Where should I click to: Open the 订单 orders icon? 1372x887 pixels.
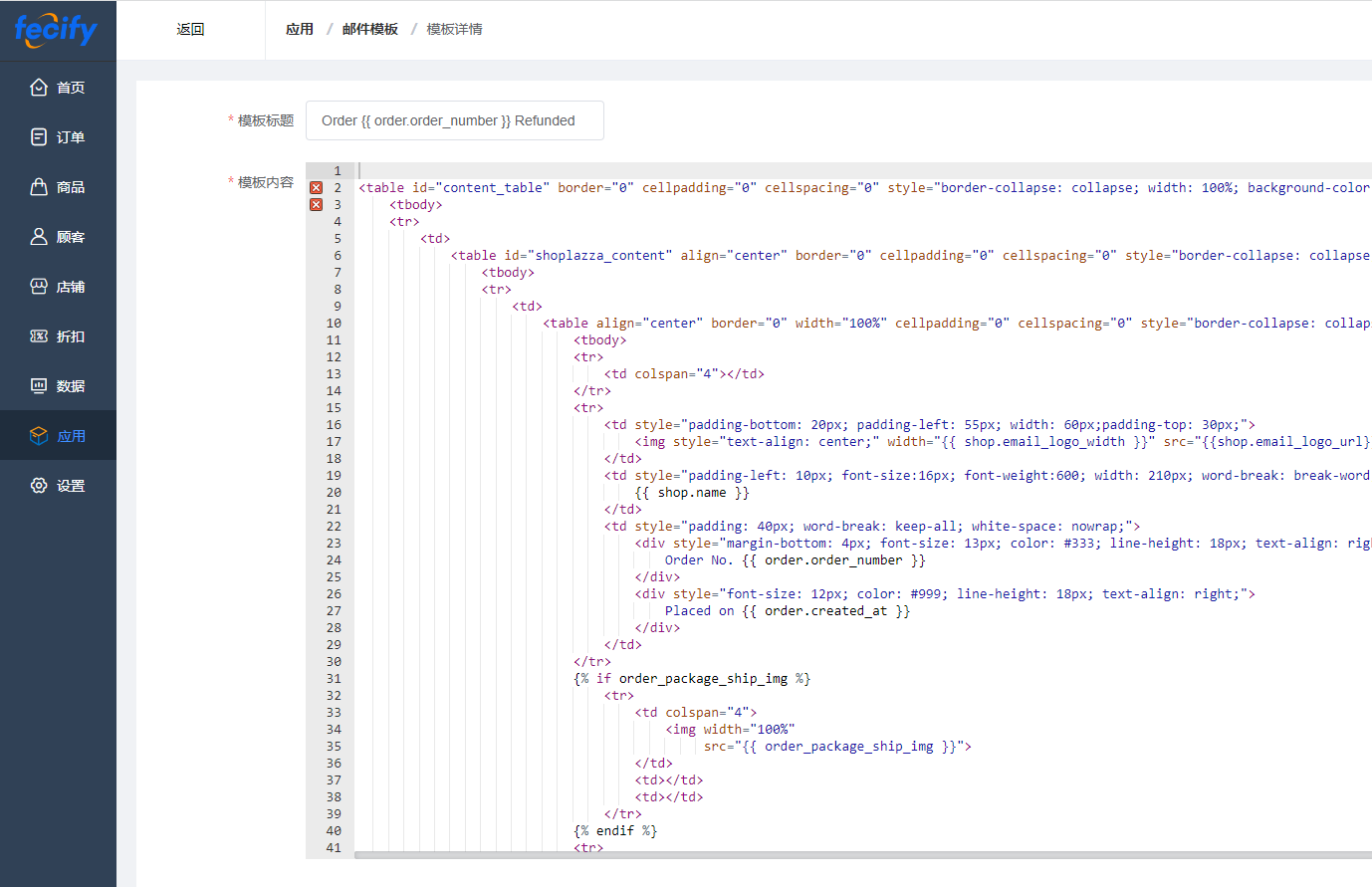pos(39,137)
